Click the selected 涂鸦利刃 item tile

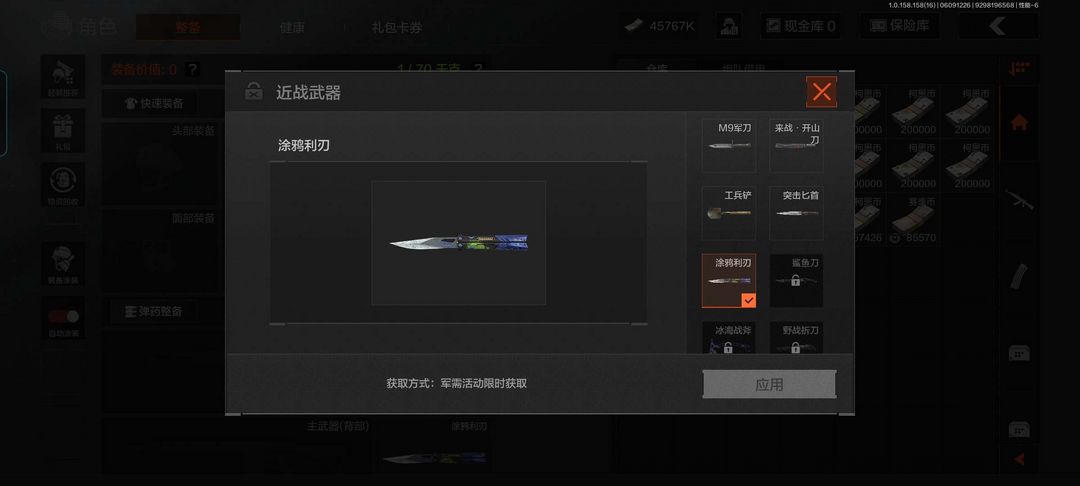tap(729, 280)
